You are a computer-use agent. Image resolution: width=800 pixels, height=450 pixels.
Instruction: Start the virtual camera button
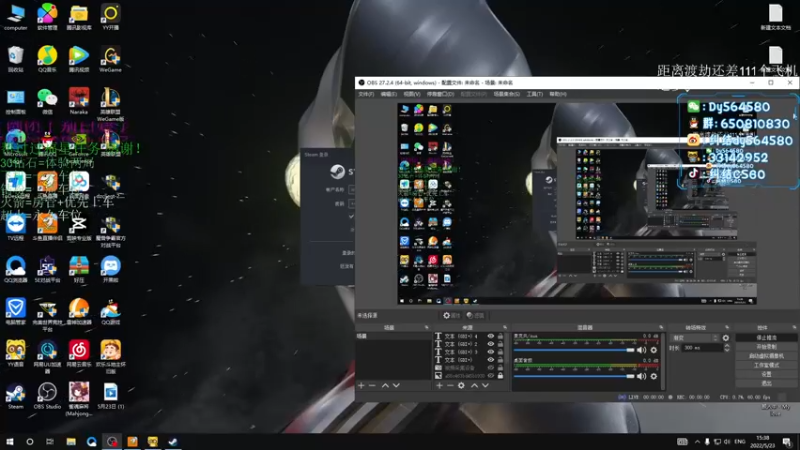[x=766, y=356]
